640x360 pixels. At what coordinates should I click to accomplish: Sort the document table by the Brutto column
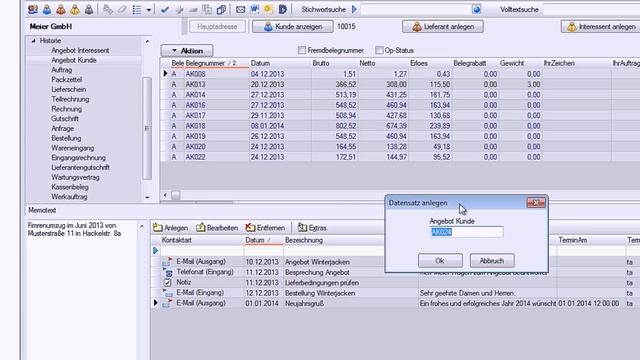pyautogui.click(x=321, y=63)
